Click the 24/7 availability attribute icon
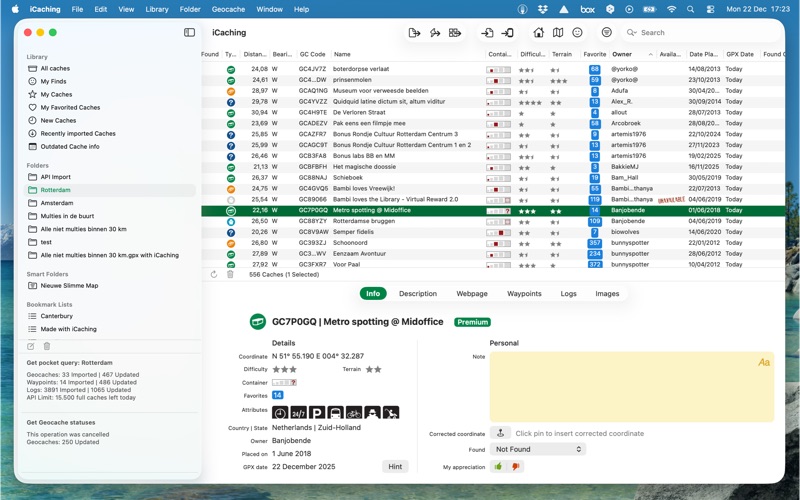This screenshot has height=500, width=800. pyautogui.click(x=298, y=412)
